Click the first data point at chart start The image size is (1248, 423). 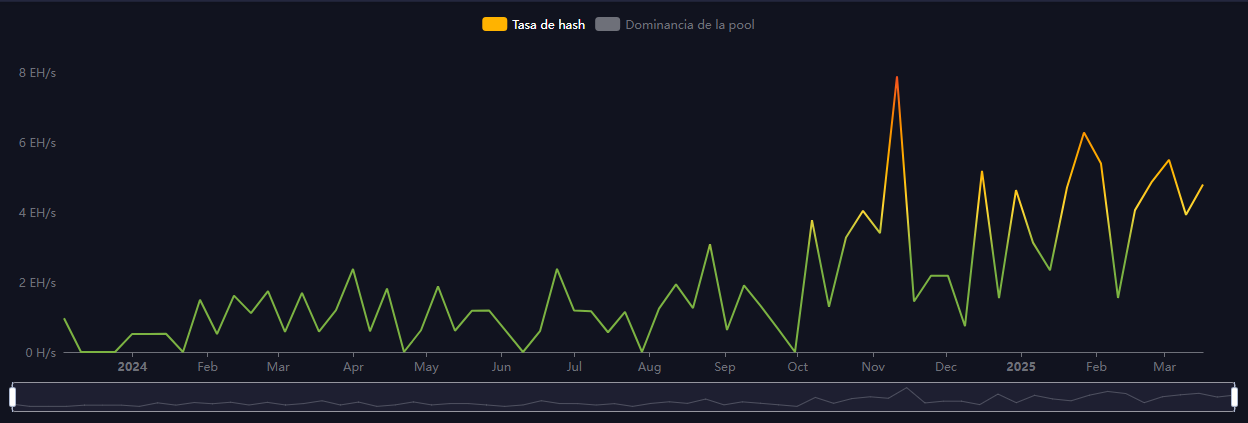64,319
